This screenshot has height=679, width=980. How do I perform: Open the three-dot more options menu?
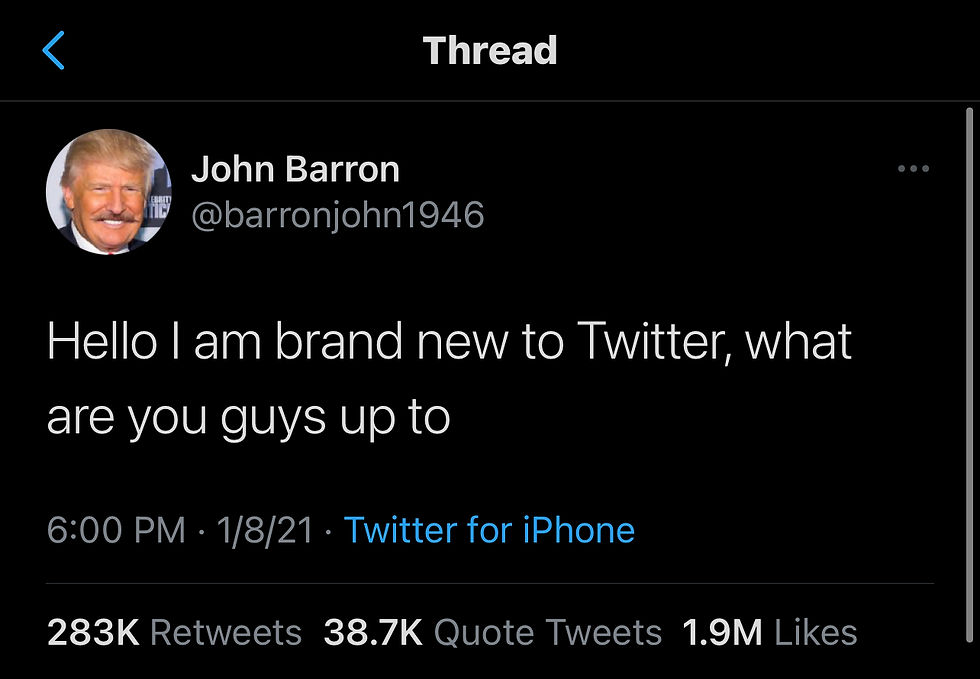[x=913, y=170]
